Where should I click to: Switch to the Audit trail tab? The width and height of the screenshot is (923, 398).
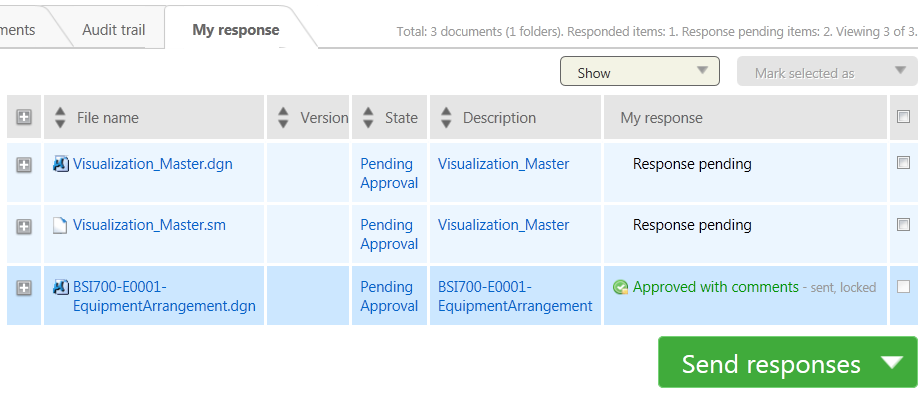(x=114, y=30)
